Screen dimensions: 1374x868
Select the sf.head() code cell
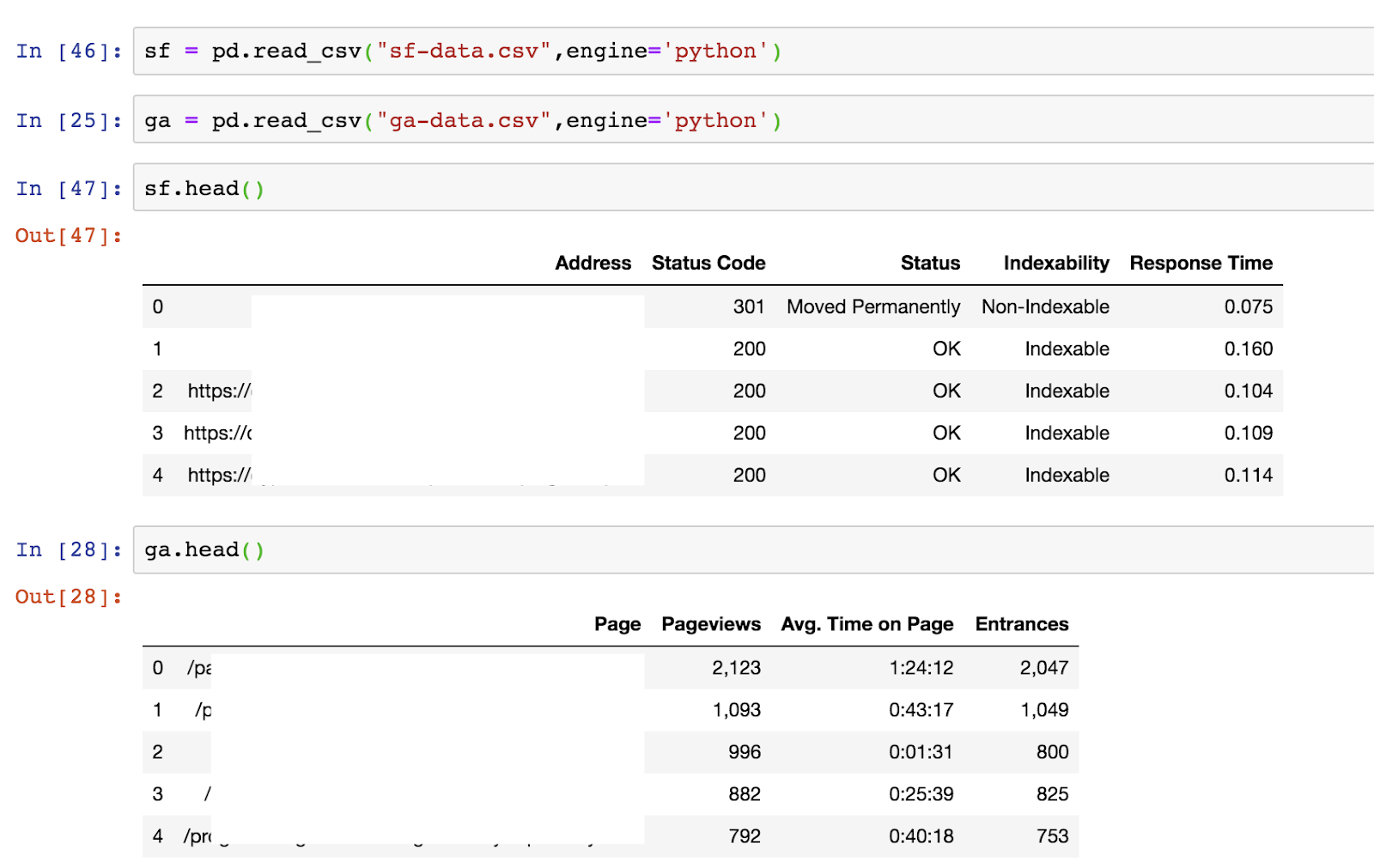pos(752,188)
